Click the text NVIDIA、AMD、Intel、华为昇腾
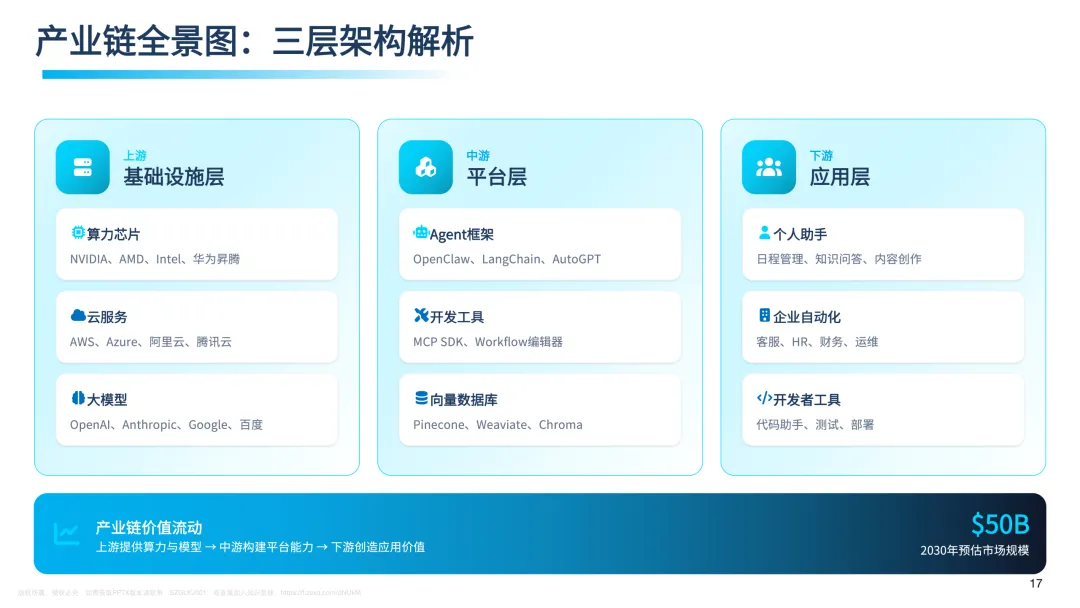1080x608 pixels. click(x=155, y=260)
